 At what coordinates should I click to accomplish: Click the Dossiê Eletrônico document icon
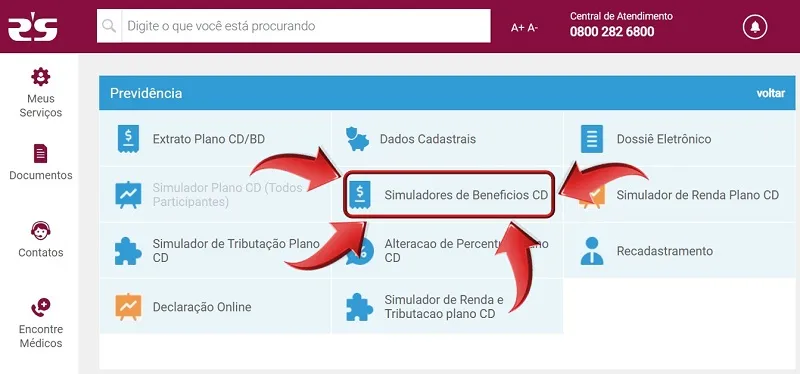pos(591,139)
